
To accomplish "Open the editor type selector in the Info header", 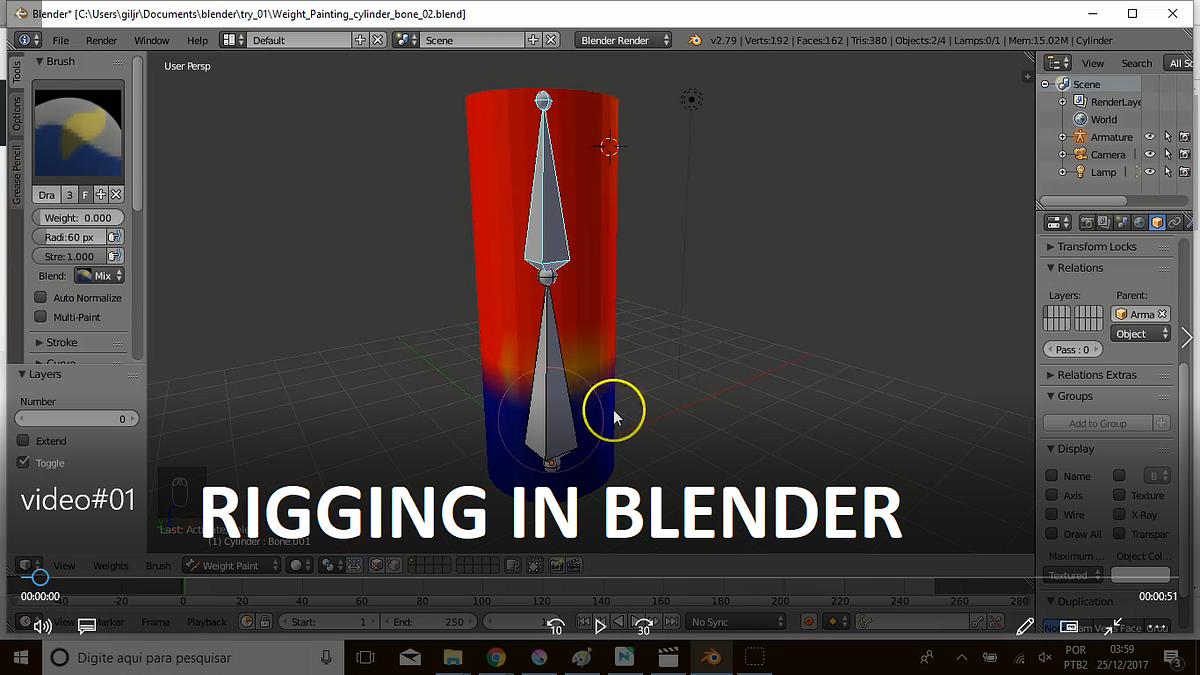I will (30, 40).
